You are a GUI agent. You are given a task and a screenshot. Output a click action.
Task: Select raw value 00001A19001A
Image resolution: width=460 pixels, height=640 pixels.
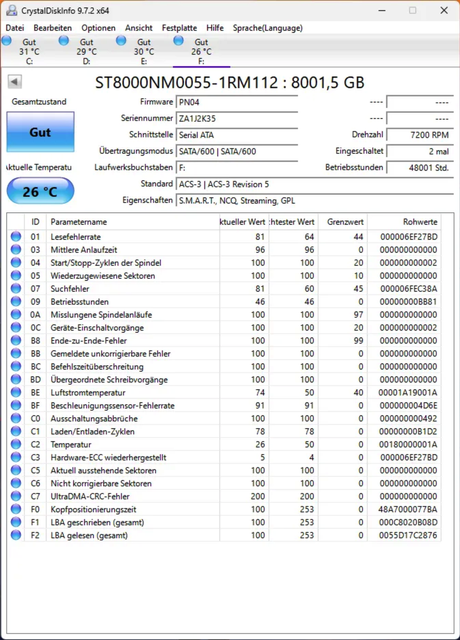(407, 393)
